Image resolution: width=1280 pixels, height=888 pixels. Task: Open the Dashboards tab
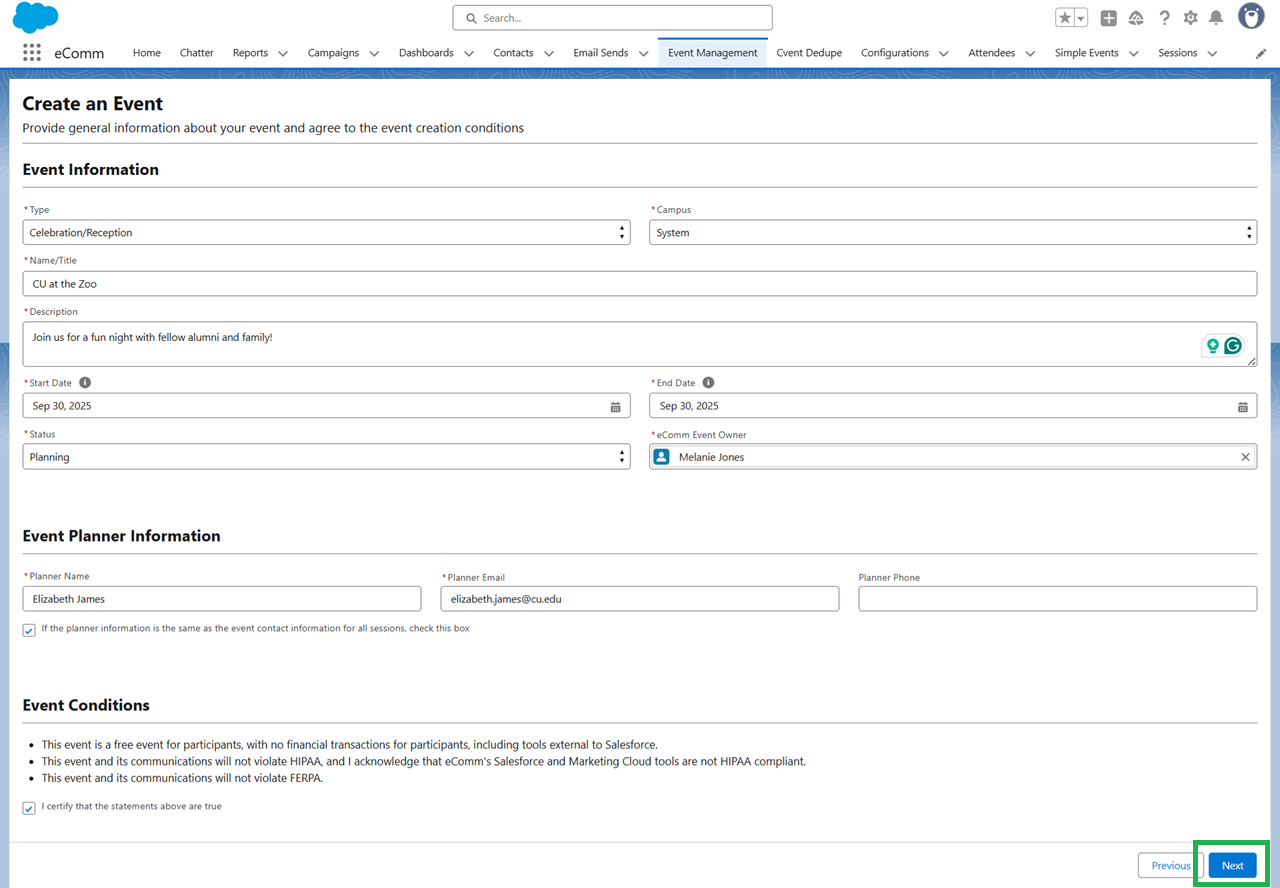point(426,53)
